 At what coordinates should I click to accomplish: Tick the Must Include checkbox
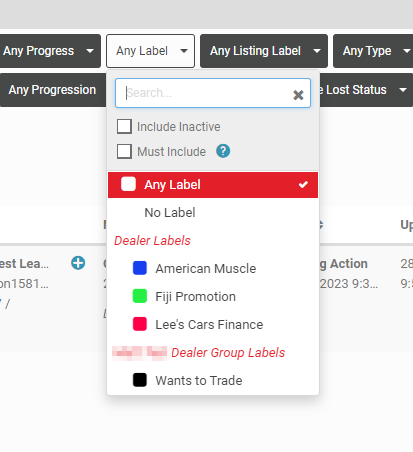[124, 151]
